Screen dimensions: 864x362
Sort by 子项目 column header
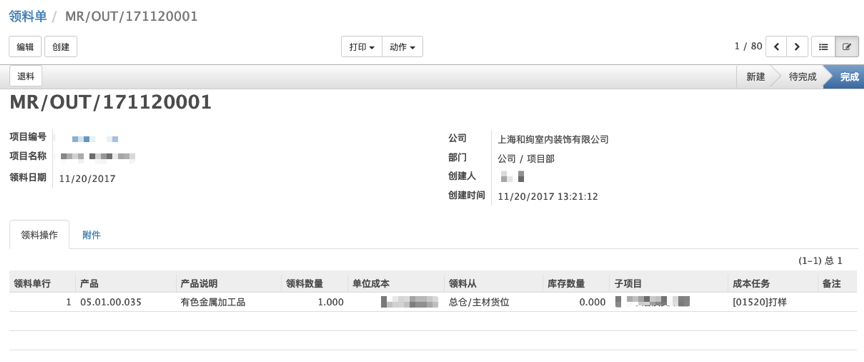click(669, 283)
